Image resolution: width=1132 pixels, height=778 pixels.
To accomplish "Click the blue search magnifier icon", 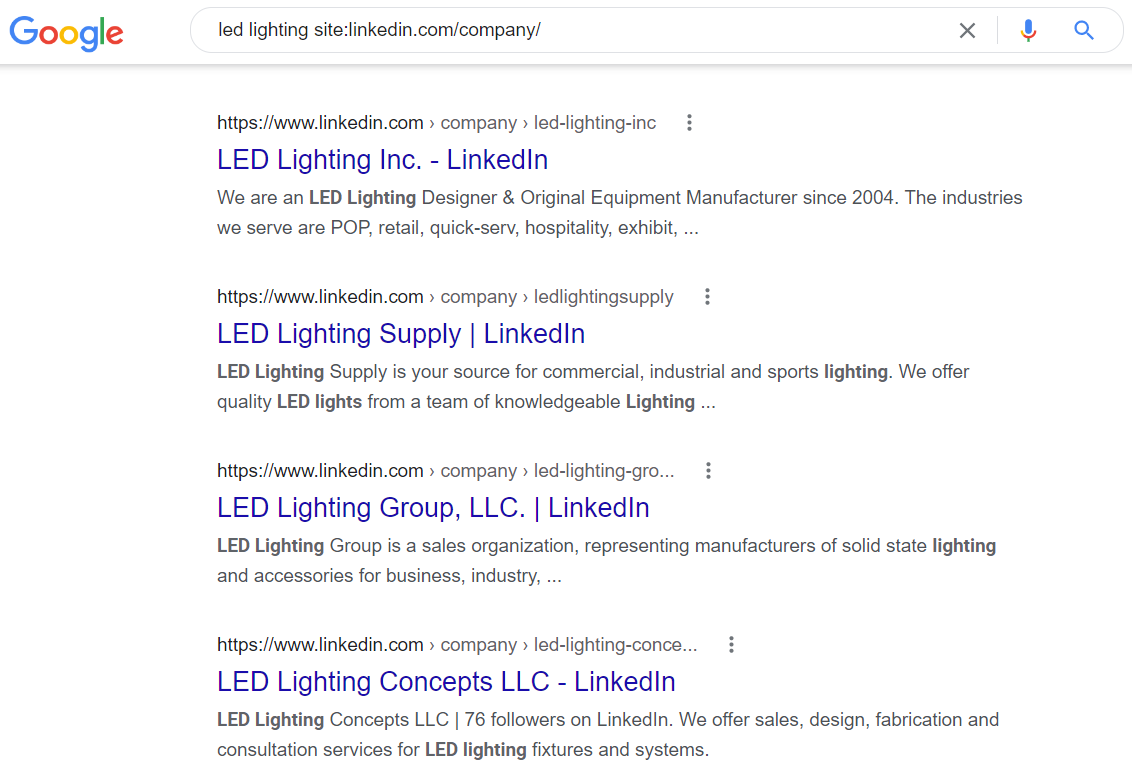I will click(1084, 31).
